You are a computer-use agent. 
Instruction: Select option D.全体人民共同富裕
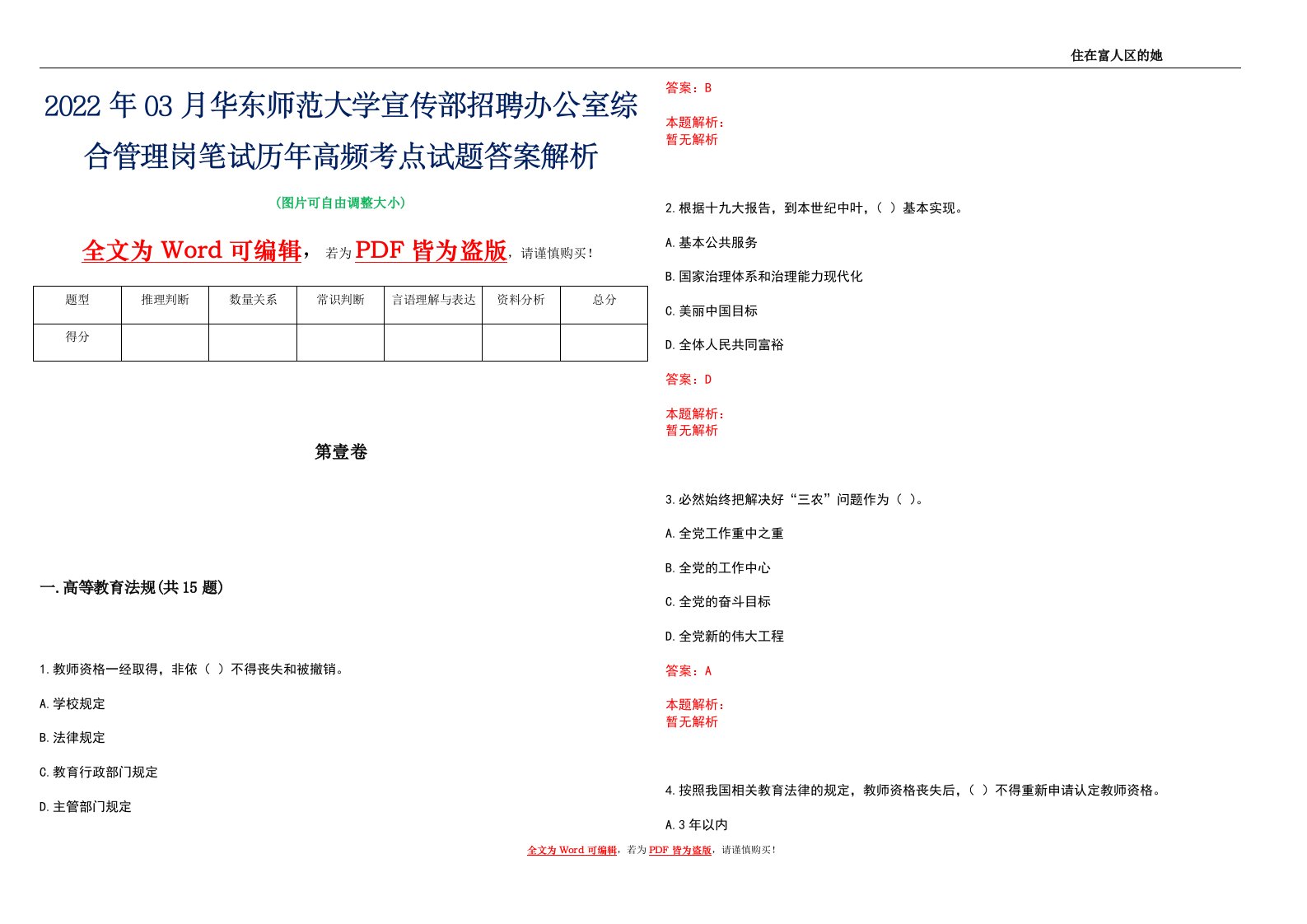(x=725, y=345)
